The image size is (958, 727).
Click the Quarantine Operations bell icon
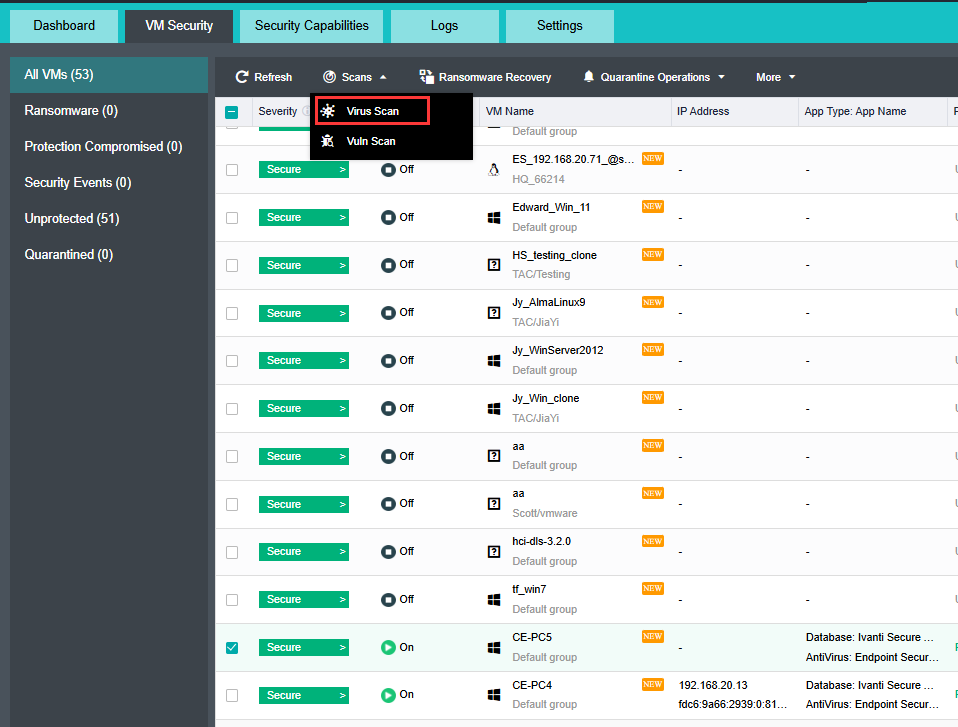tap(588, 77)
